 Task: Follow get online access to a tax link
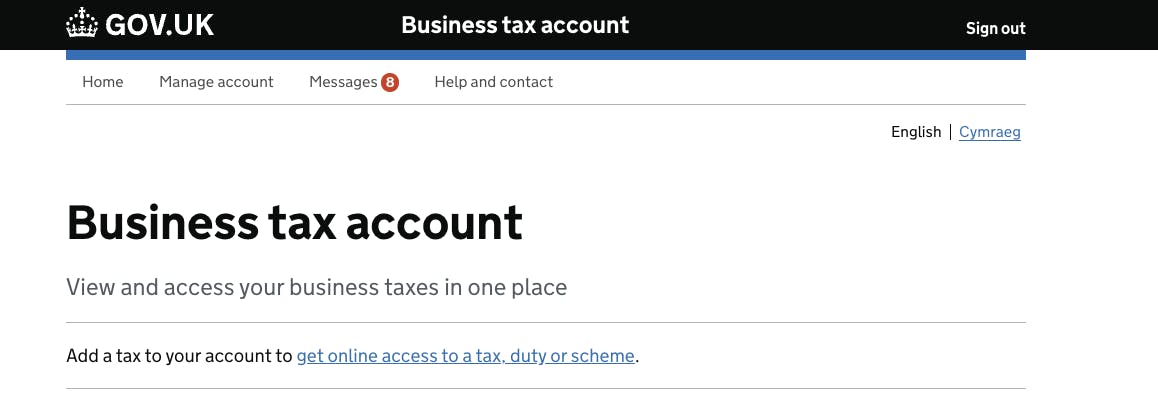click(465, 356)
